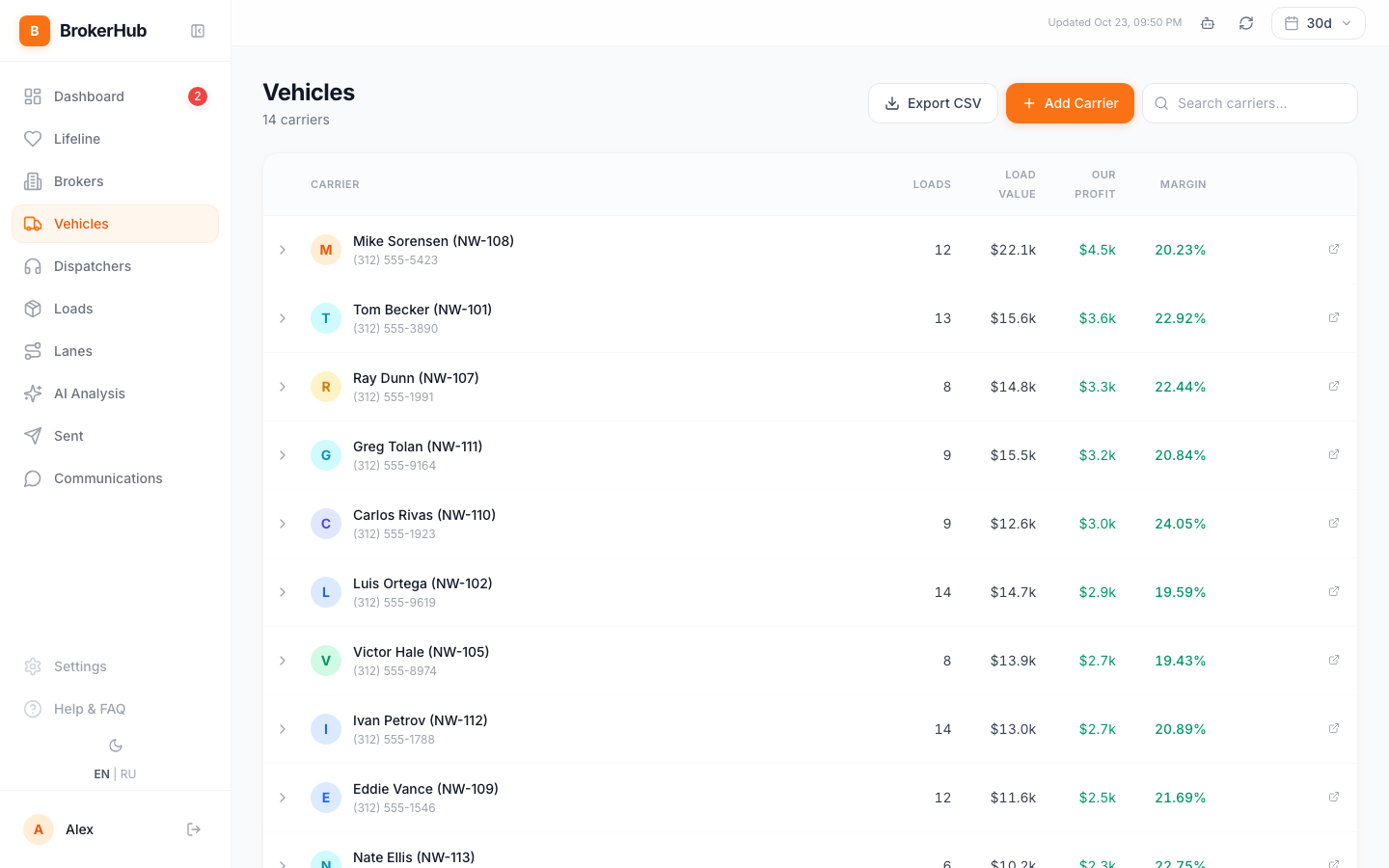The image size is (1389, 868).
Task: Log out using the exit icon
Action: point(194,829)
